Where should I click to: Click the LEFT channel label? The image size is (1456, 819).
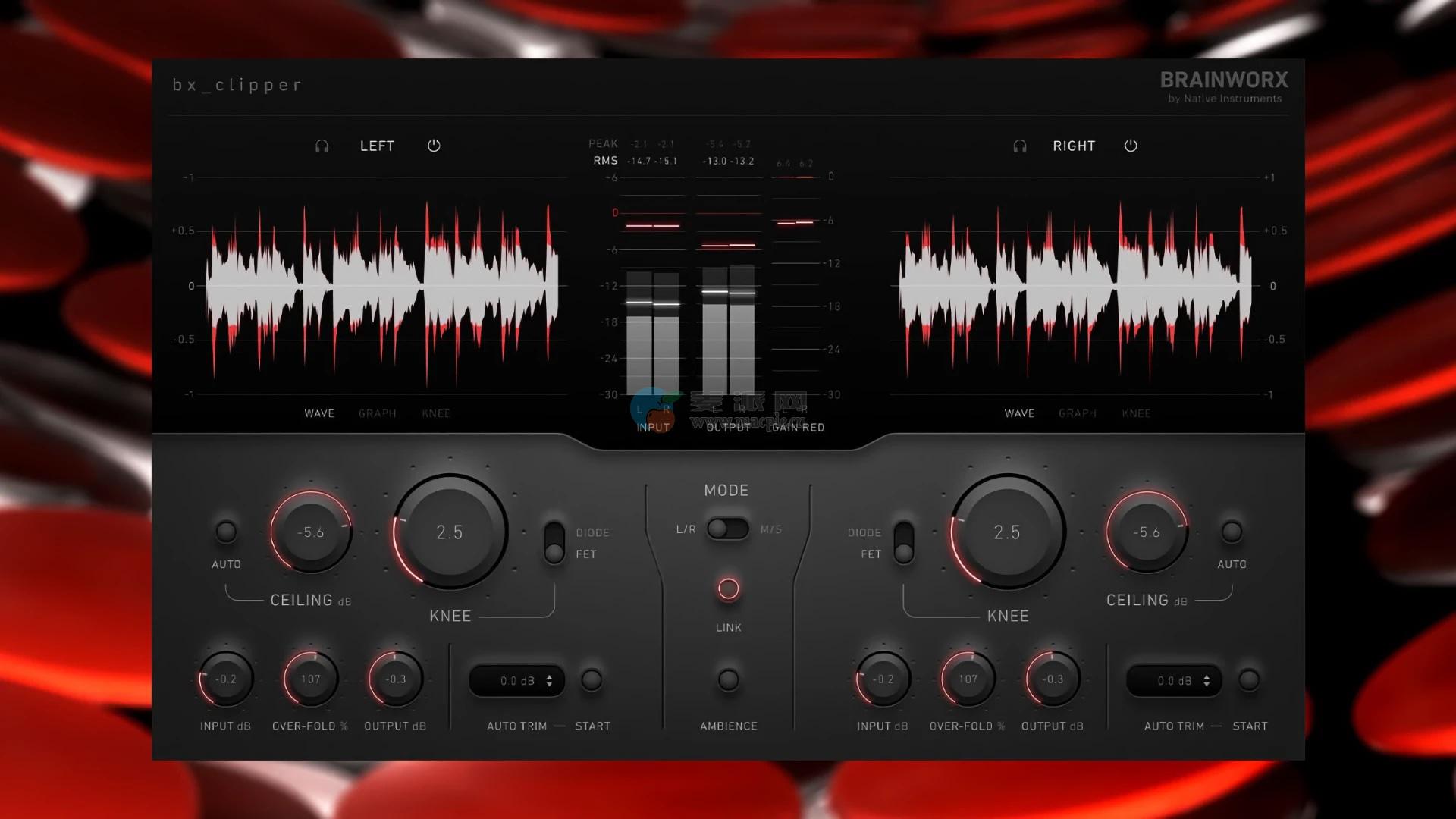pos(377,146)
